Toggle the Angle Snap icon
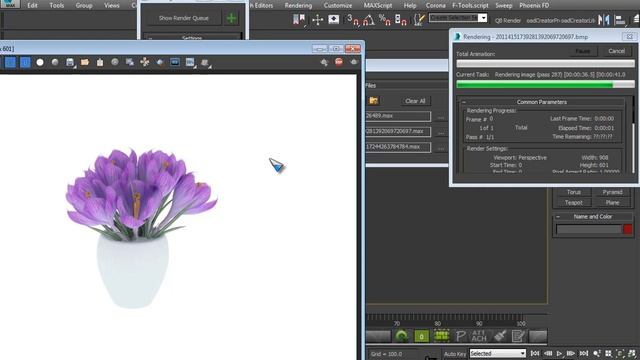 coord(369,19)
